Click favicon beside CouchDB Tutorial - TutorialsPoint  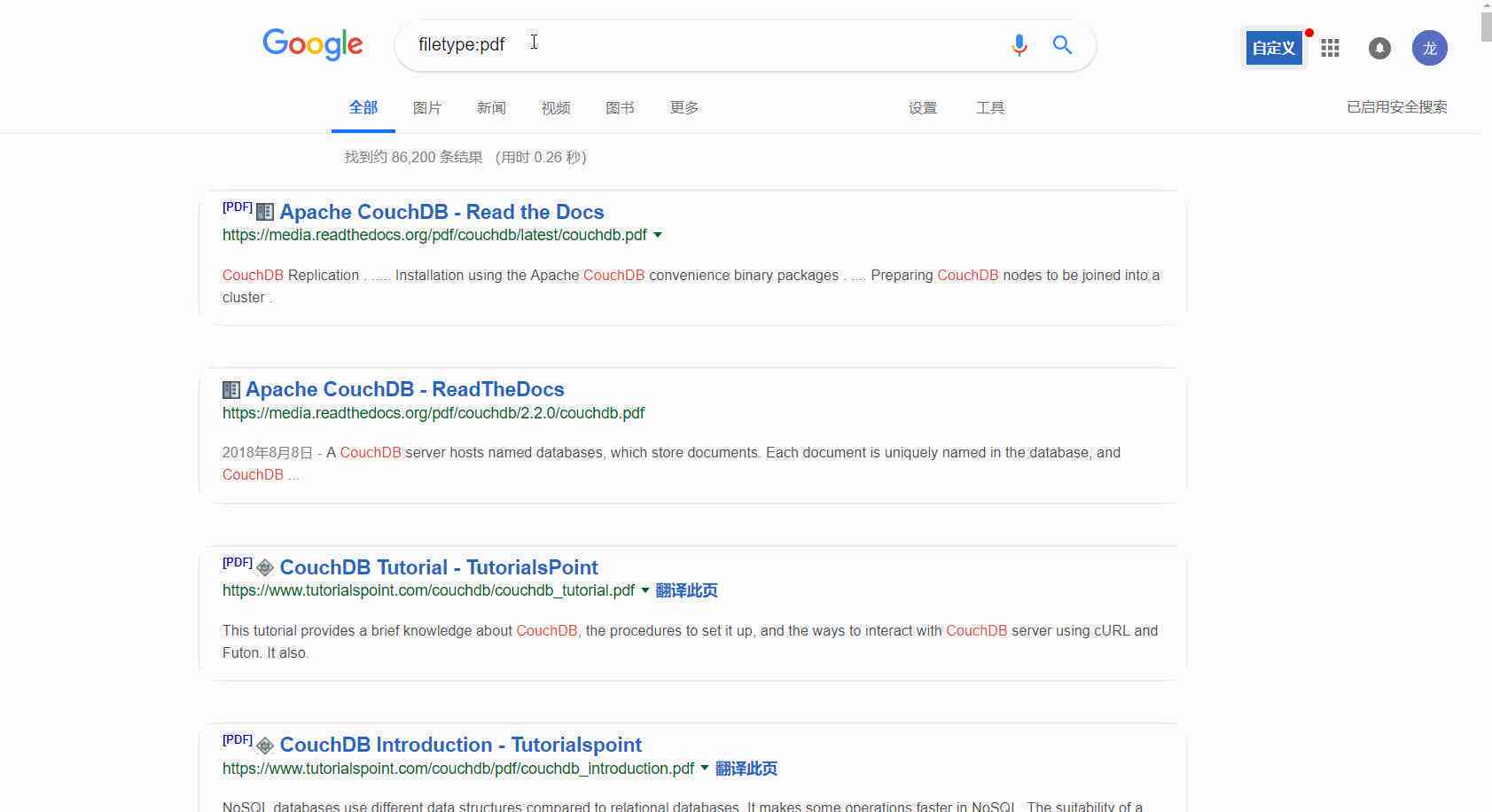click(264, 567)
